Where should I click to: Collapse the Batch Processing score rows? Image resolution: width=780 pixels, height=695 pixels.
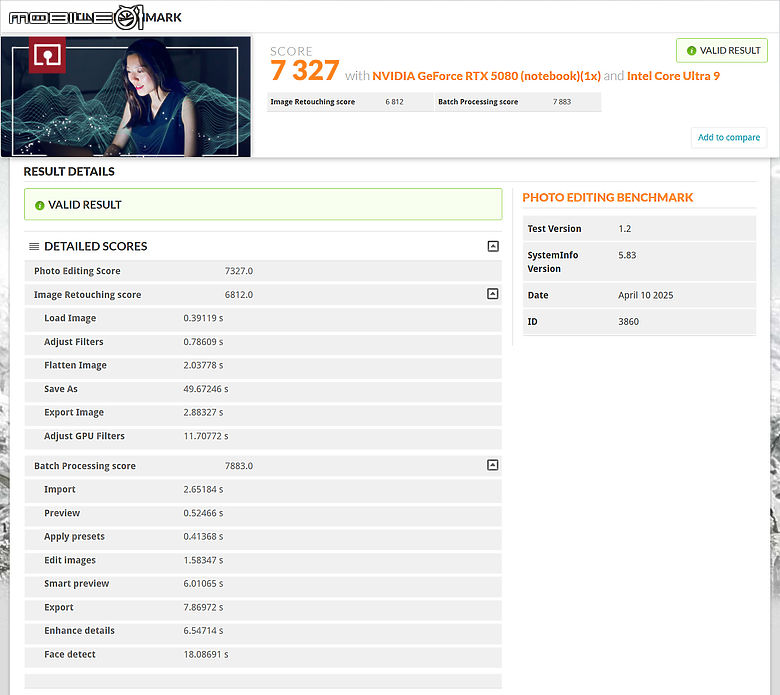click(x=492, y=465)
